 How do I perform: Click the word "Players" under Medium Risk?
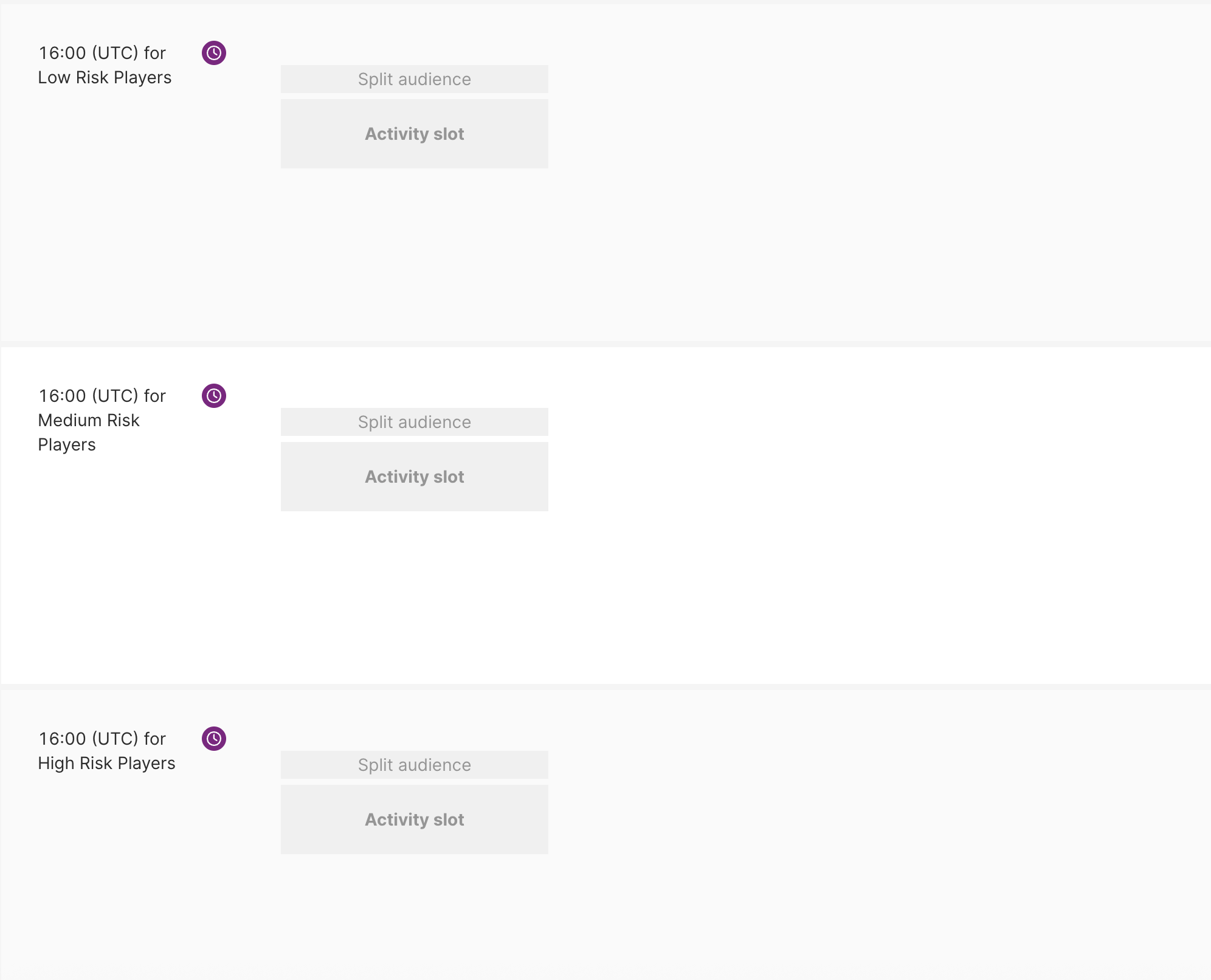pos(67,445)
